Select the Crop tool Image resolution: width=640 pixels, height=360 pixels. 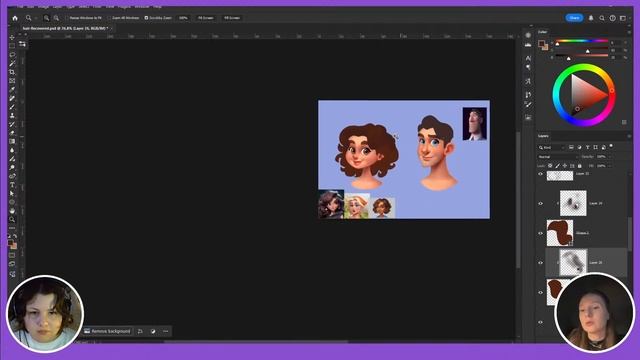click(12, 72)
